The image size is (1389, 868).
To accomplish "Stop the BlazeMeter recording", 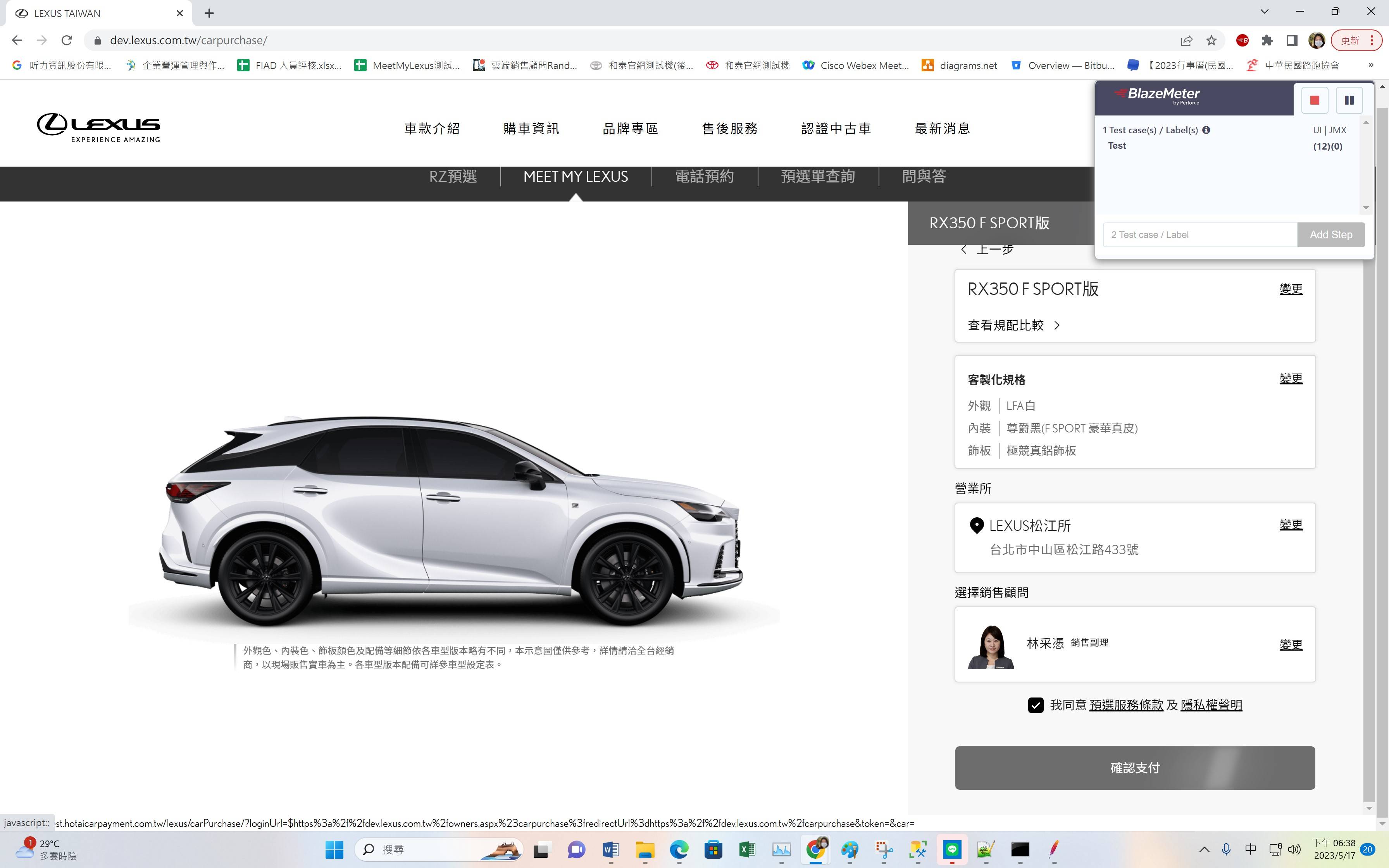I will [x=1314, y=100].
